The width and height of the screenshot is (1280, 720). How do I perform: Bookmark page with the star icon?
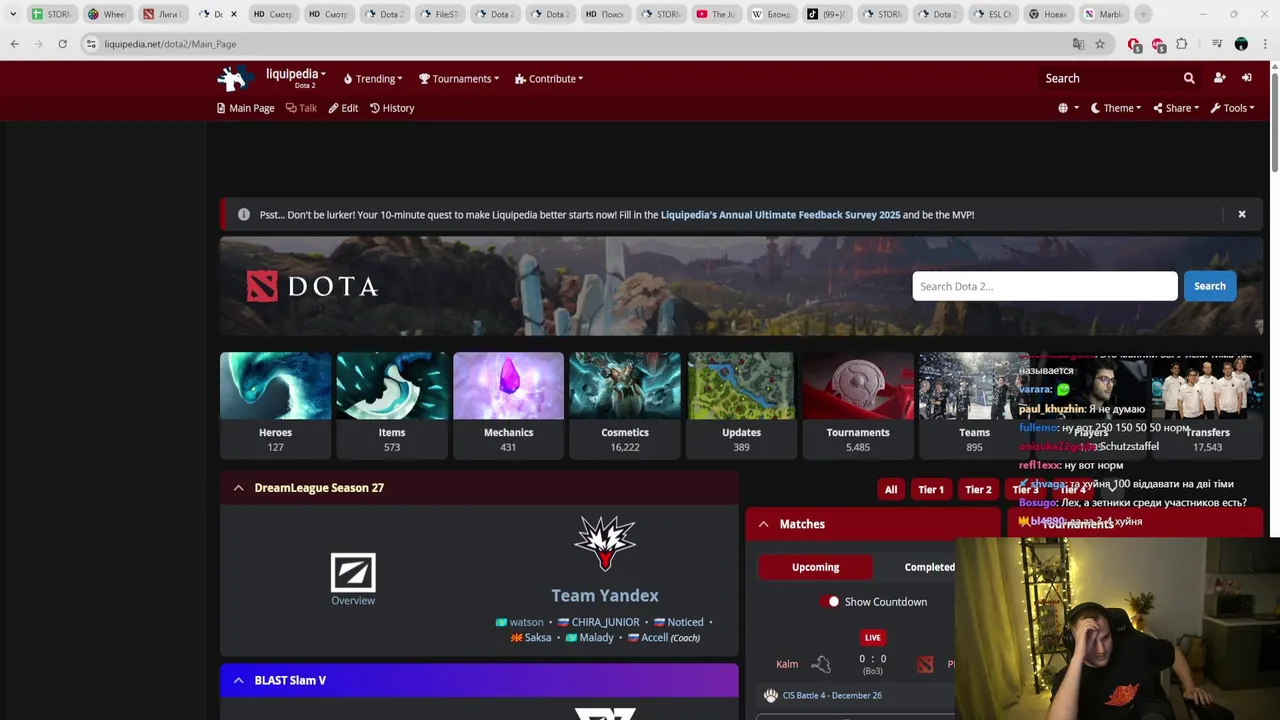pos(1100,44)
